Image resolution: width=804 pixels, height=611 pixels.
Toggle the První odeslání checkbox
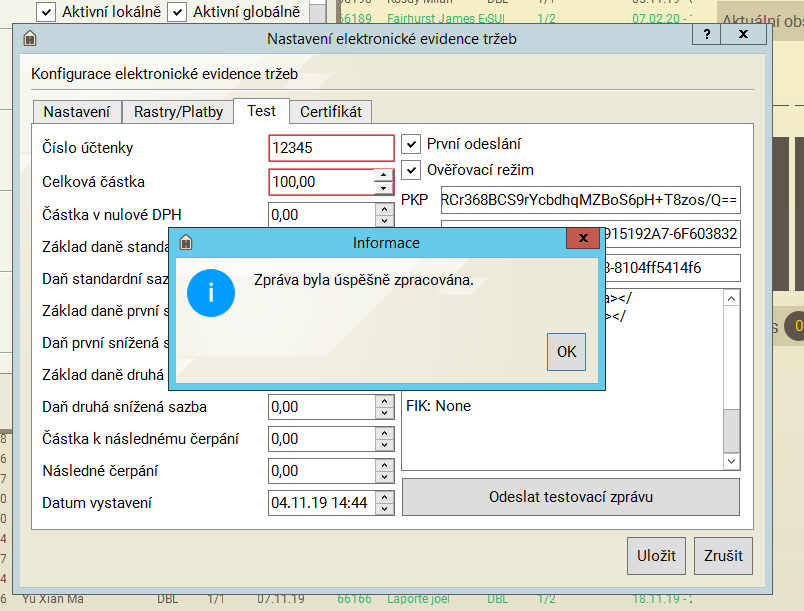411,144
